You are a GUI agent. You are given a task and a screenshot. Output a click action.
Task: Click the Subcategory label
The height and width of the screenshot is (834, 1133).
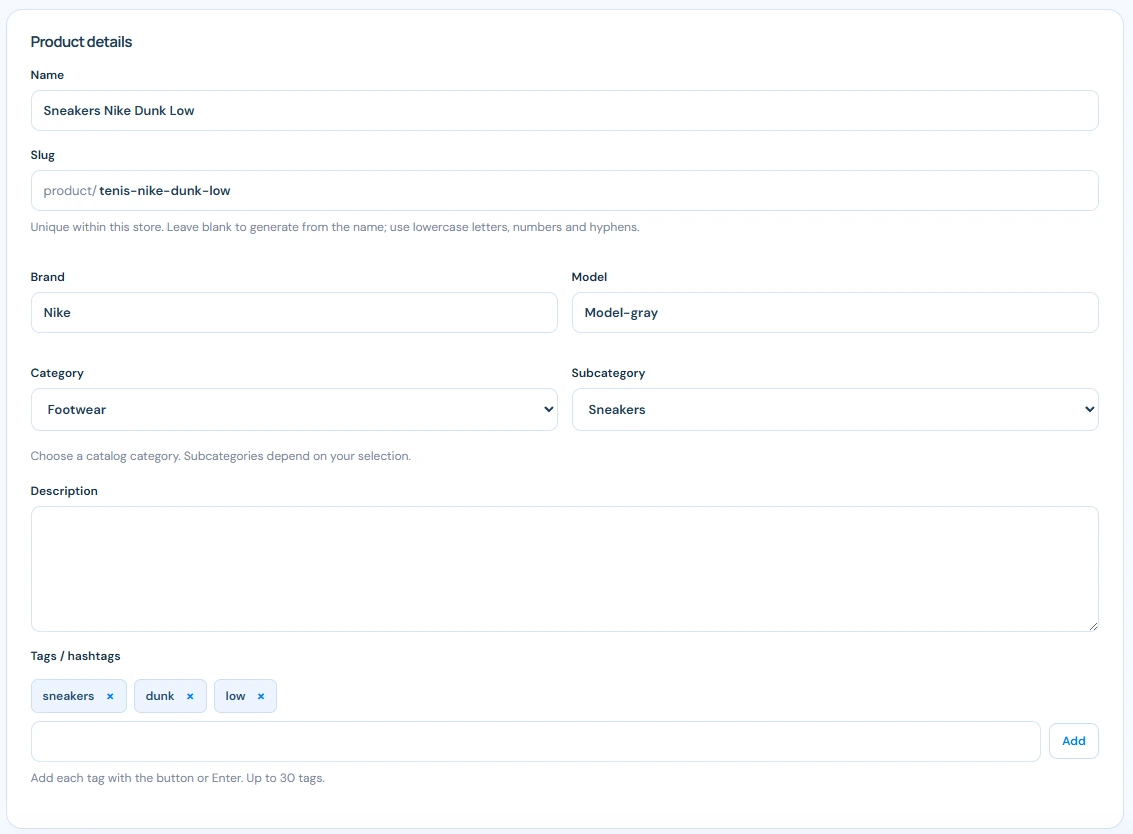[608, 373]
